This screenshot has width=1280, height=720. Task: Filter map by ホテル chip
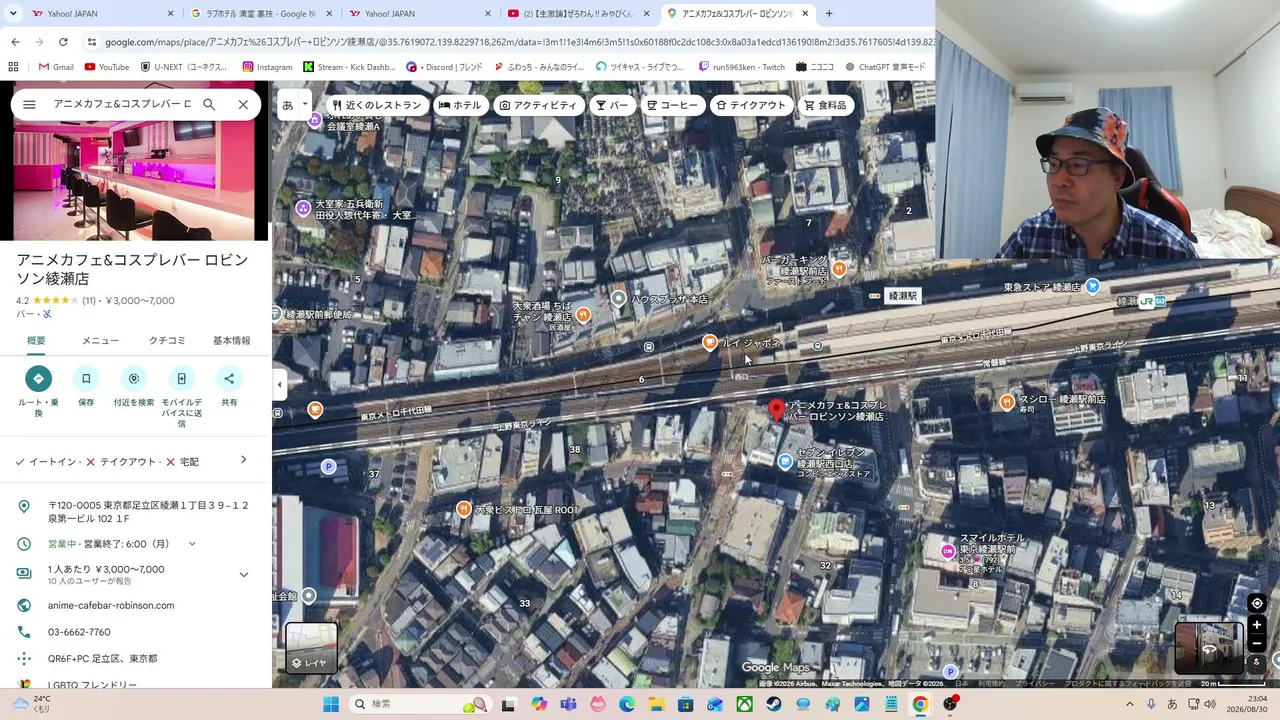point(461,105)
